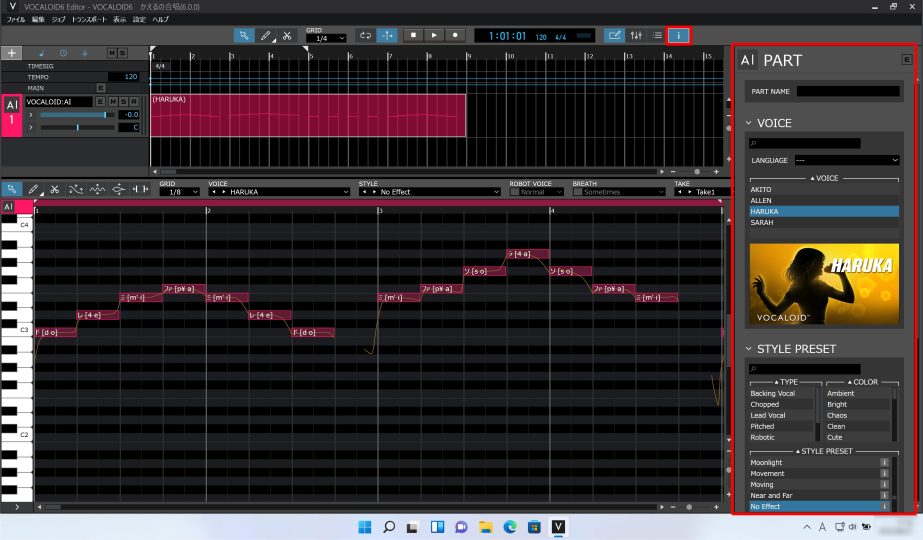The height and width of the screenshot is (540, 923).
Task: Collapse the STYLE PRESET section
Action: [x=749, y=349]
